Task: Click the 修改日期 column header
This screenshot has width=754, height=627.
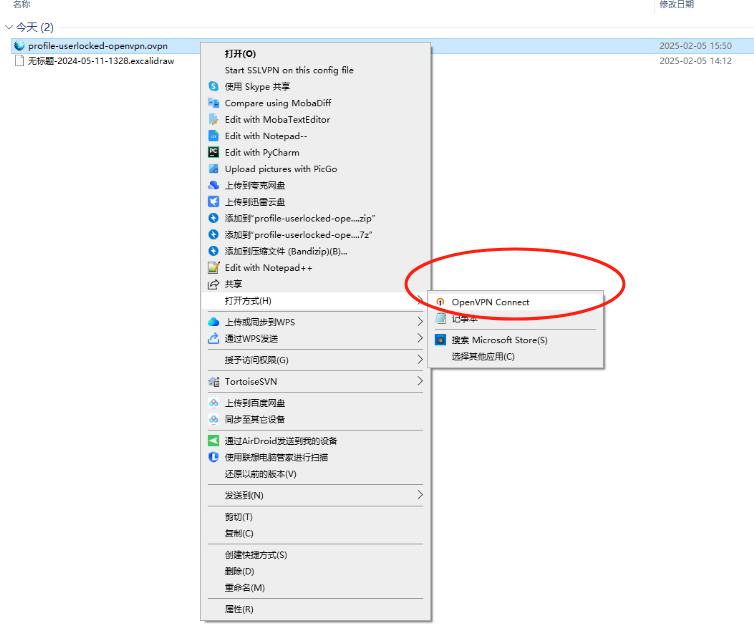Action: click(677, 4)
